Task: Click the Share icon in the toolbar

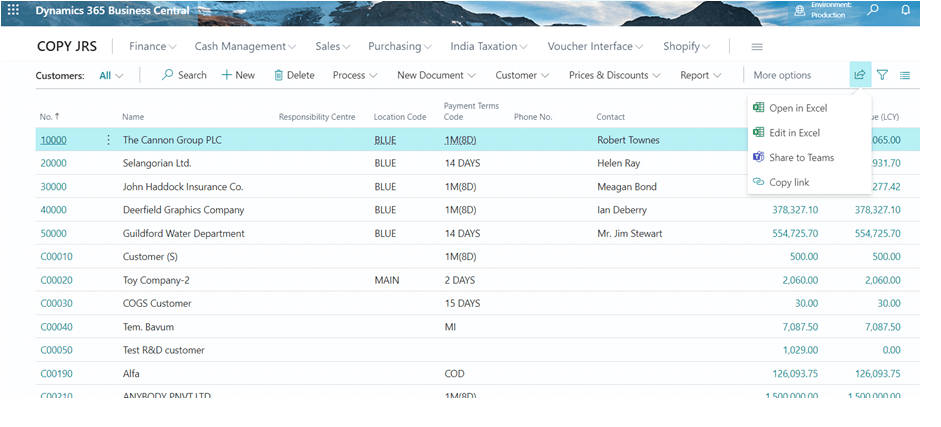Action: 860,75
